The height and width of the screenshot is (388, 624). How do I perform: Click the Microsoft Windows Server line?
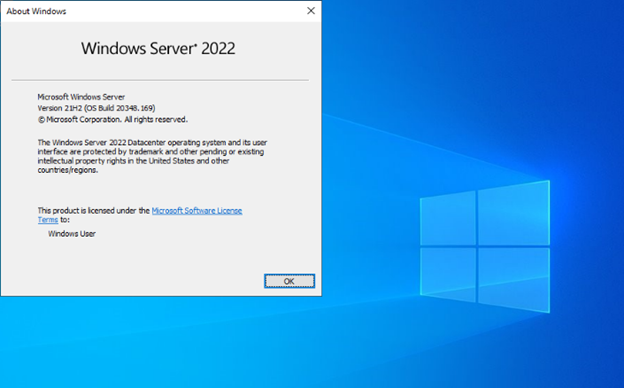81,97
